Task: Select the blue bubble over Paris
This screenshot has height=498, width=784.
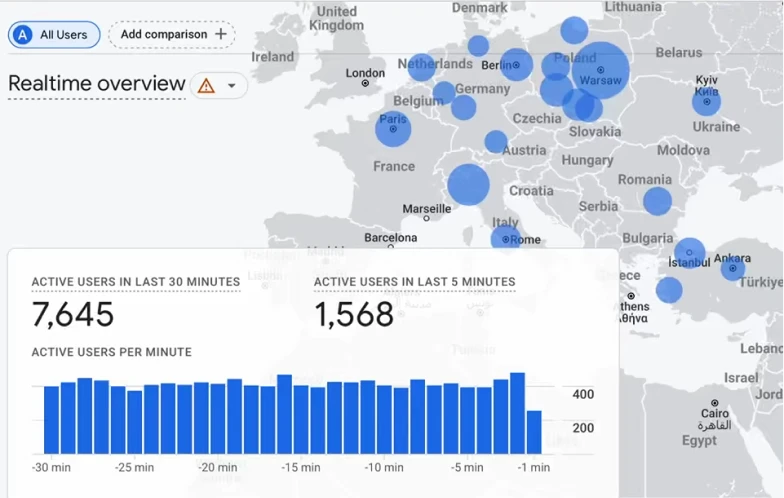Action: [x=393, y=128]
